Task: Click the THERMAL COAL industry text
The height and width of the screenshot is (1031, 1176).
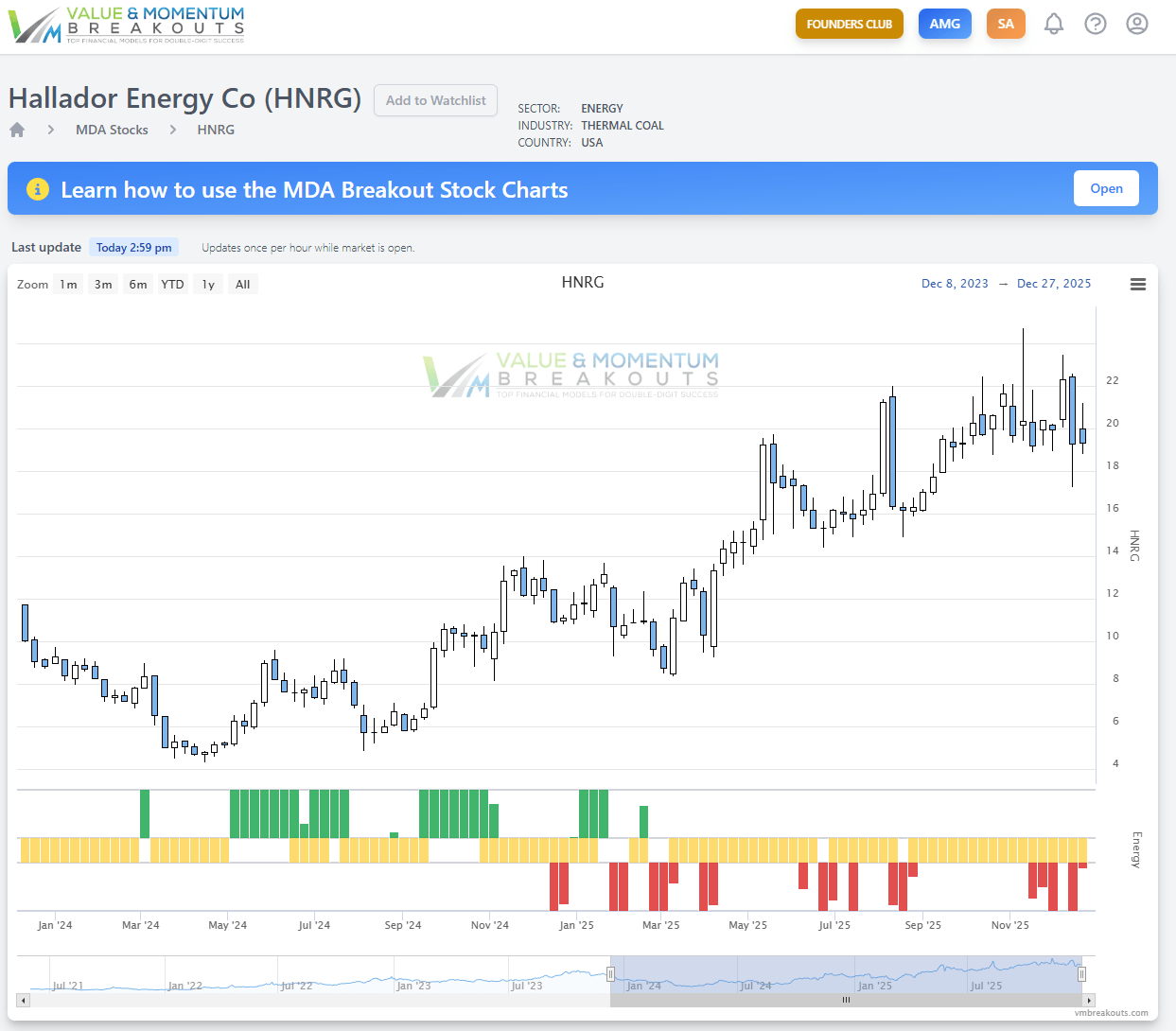Action: pos(623,125)
